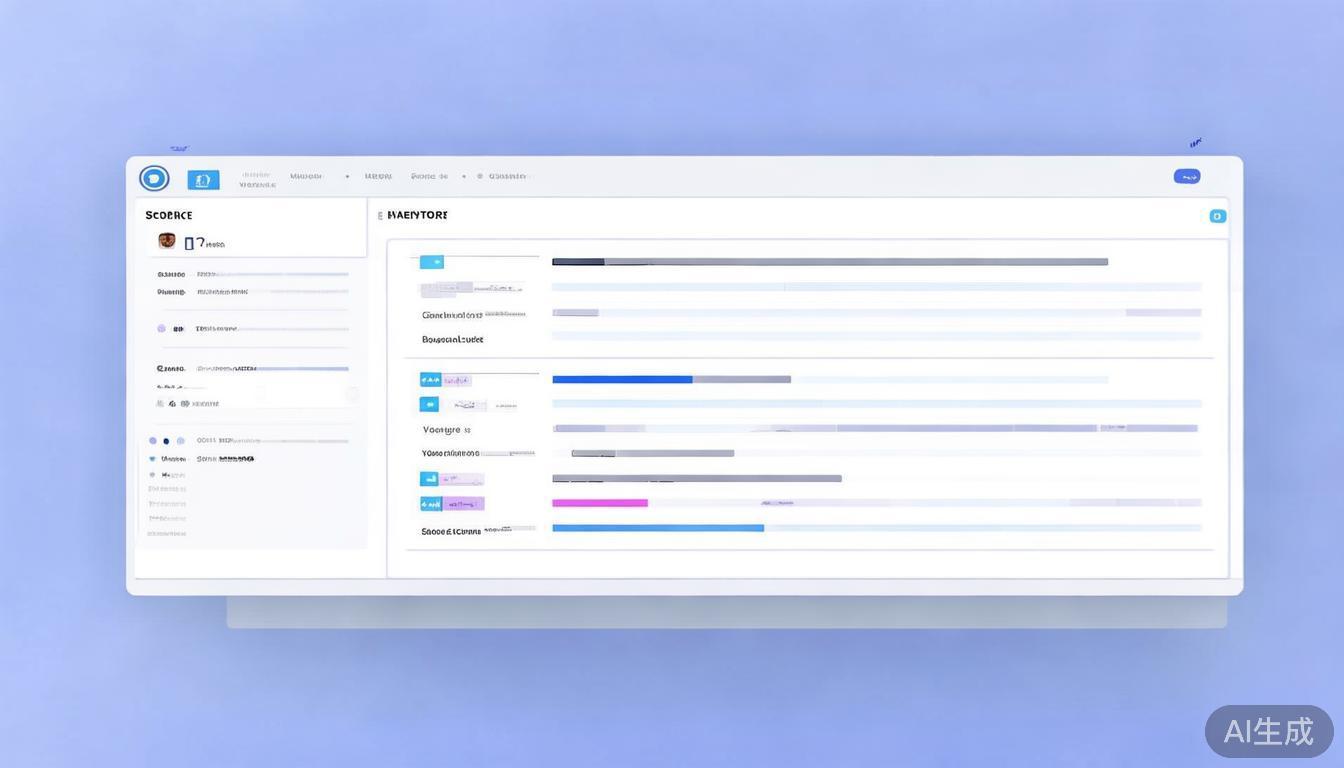Open the first text item in the top navigation
This screenshot has height=768, width=1344.
click(x=257, y=179)
